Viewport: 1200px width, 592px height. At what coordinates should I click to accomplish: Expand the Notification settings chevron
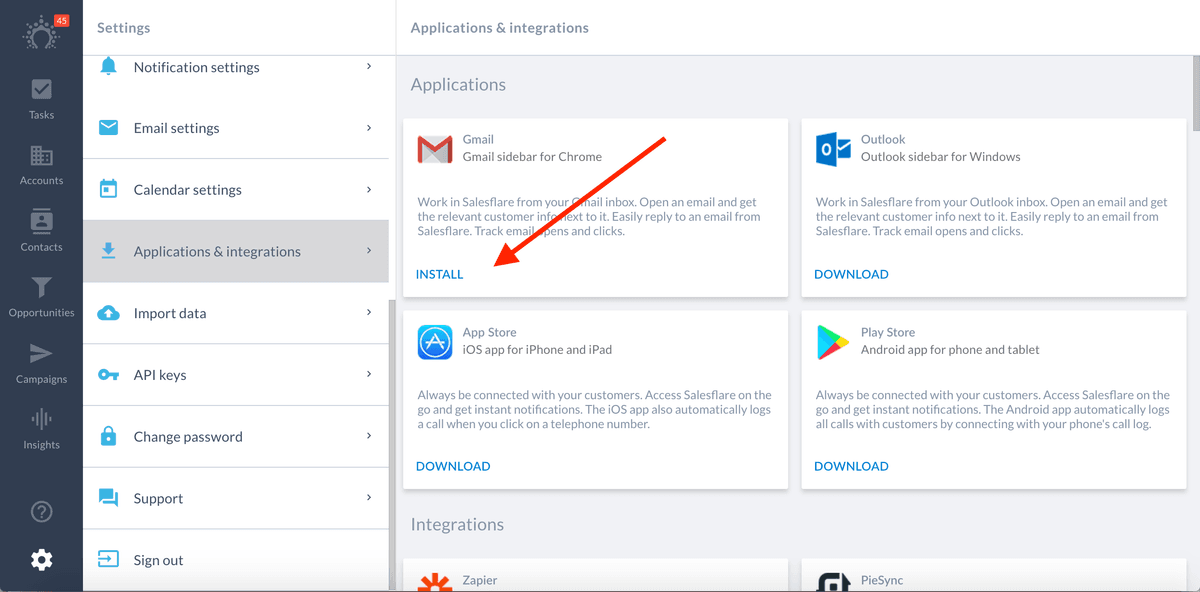click(369, 66)
